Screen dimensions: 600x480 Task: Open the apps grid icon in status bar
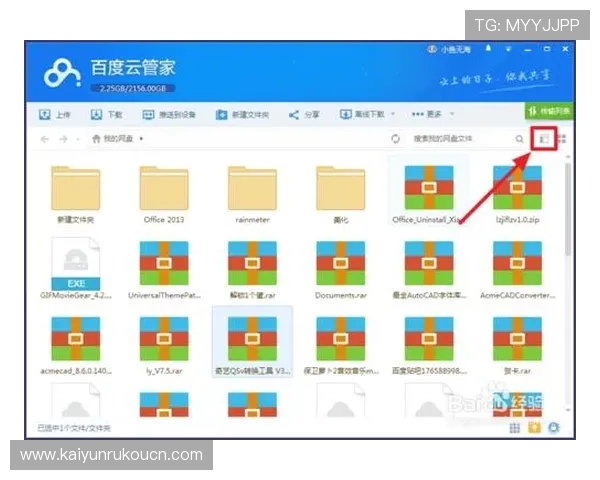pyautogui.click(x=515, y=428)
